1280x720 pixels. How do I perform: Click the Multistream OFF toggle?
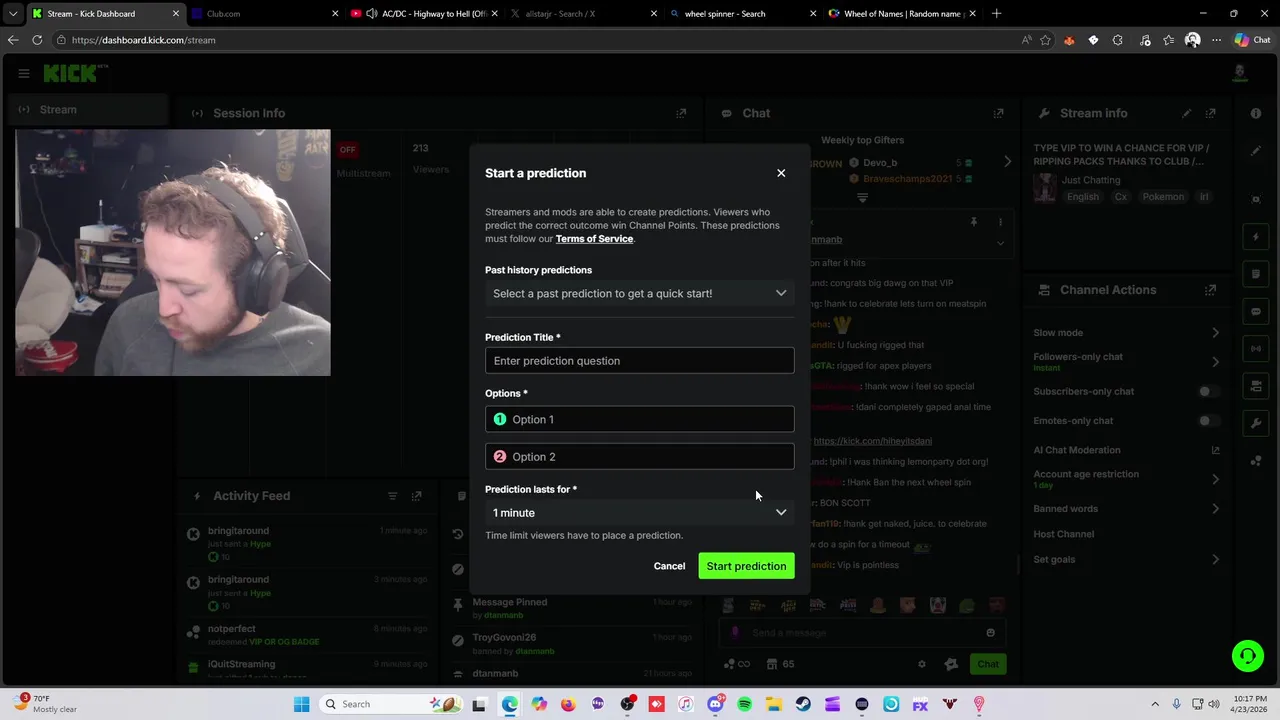pos(347,150)
